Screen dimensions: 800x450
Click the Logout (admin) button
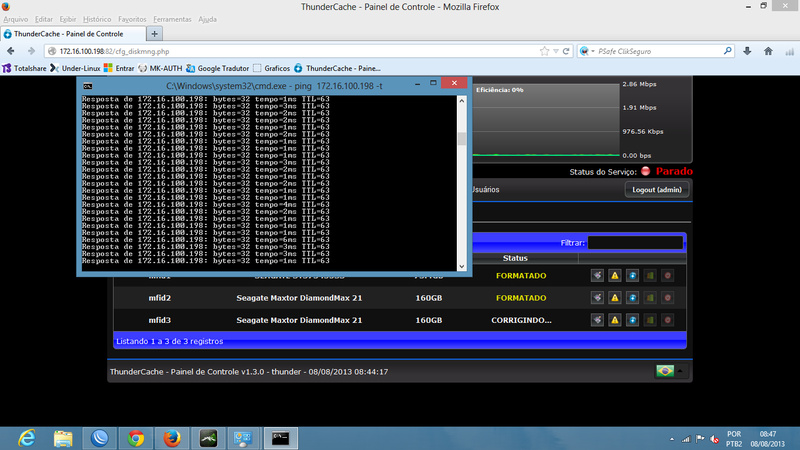[657, 189]
